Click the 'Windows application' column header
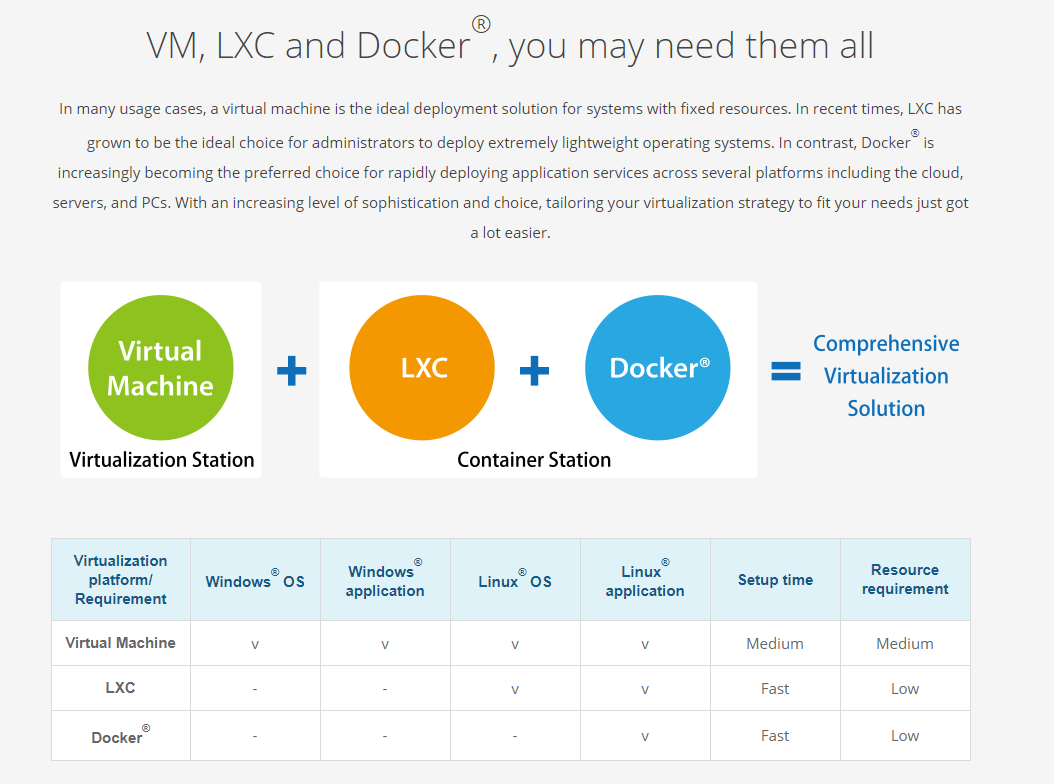The height and width of the screenshot is (784, 1054). [x=385, y=580]
